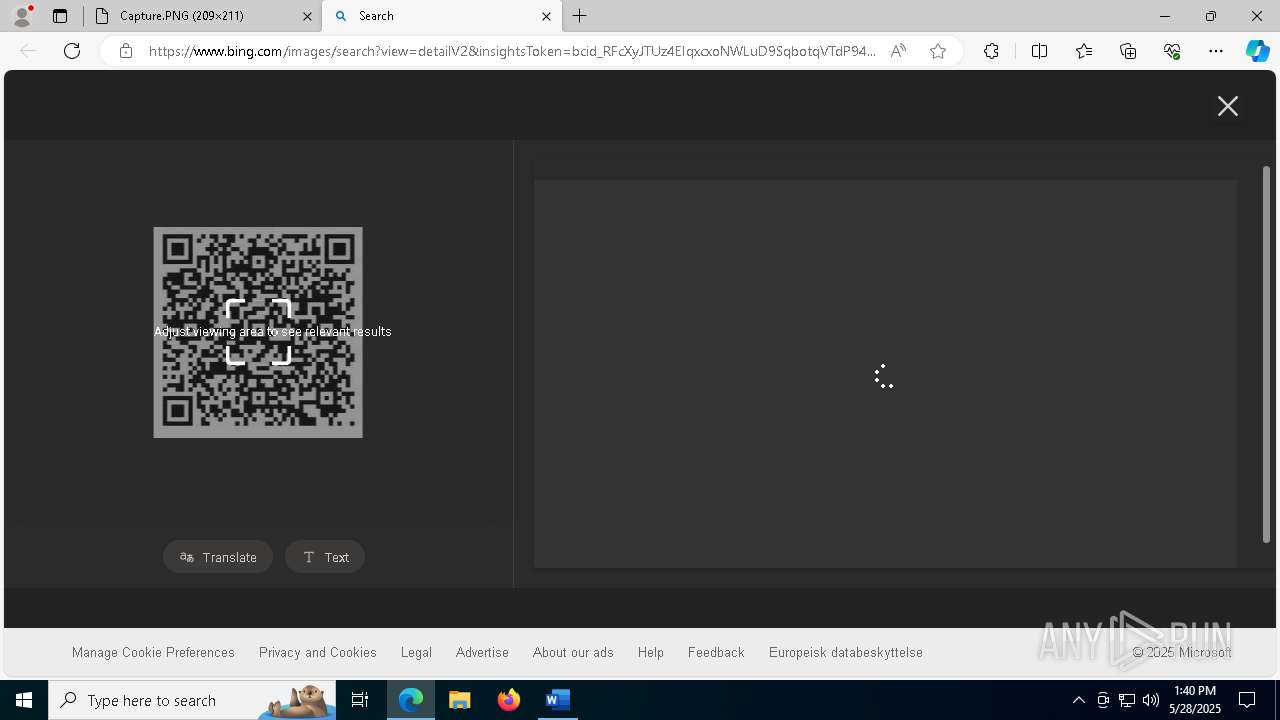Open Manage Cookie Preferences
1280x720 pixels.
[x=153, y=652]
